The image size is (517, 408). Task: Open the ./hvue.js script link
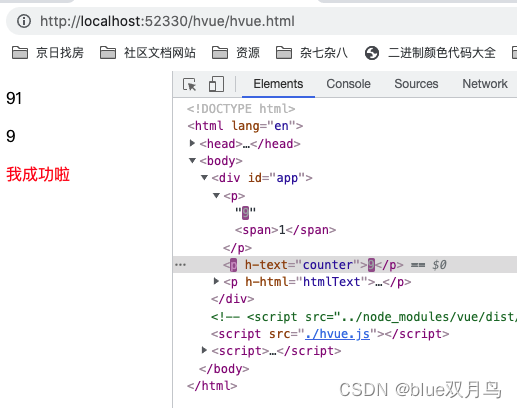point(337,334)
